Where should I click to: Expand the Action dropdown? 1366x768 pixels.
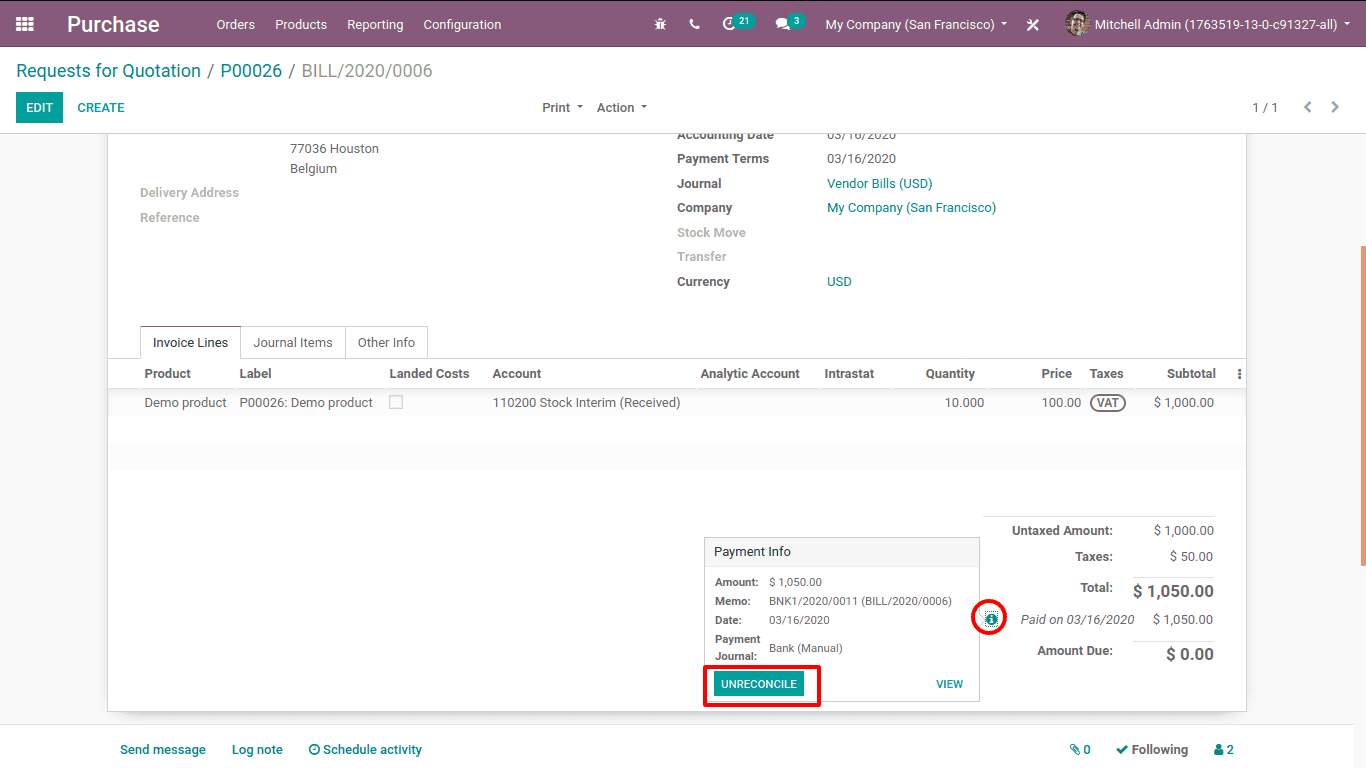[622, 108]
